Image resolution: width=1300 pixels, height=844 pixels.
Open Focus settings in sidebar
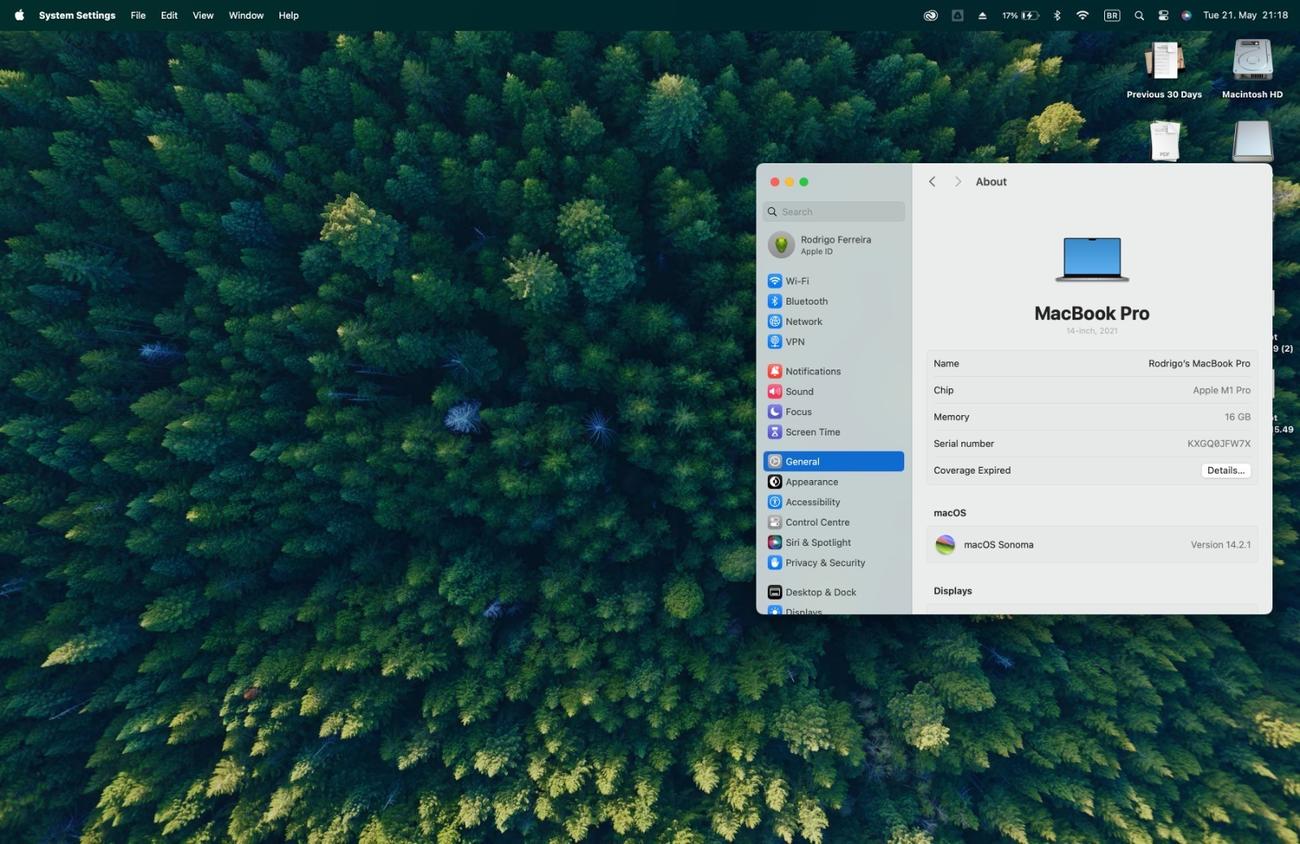(833, 412)
